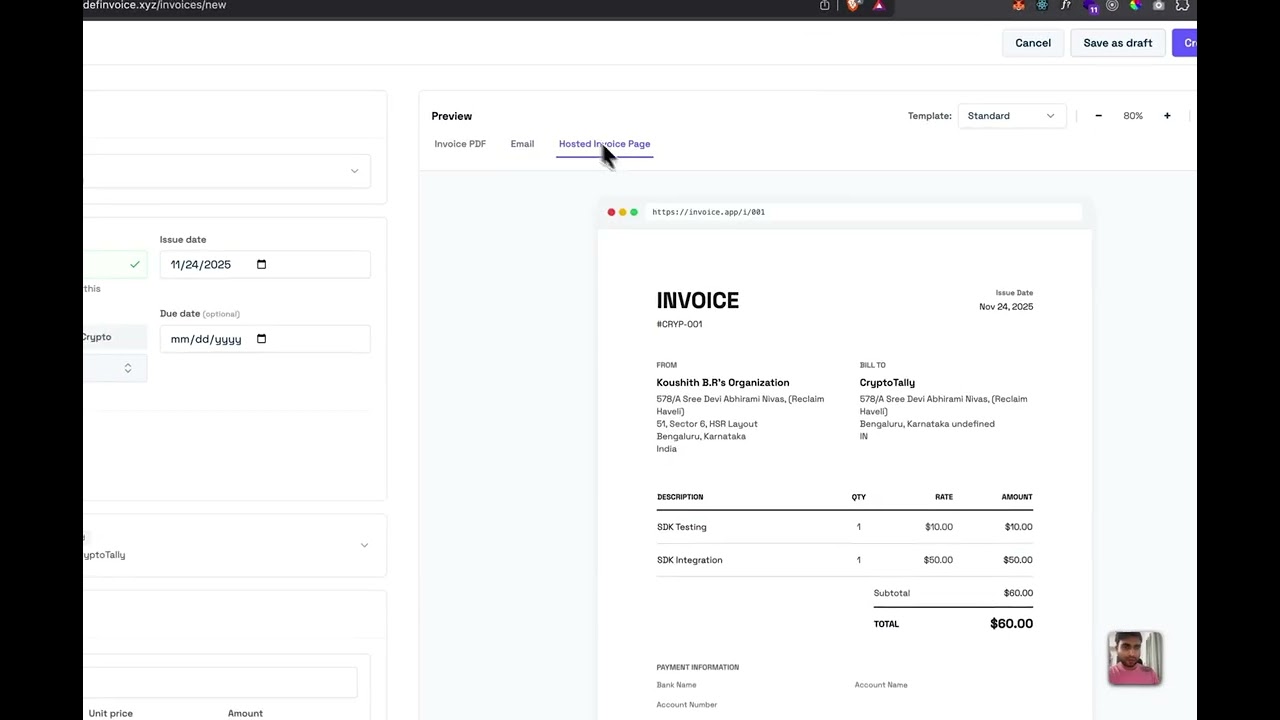Click the bold TOTAL amount $60.00

pyautogui.click(x=1011, y=624)
